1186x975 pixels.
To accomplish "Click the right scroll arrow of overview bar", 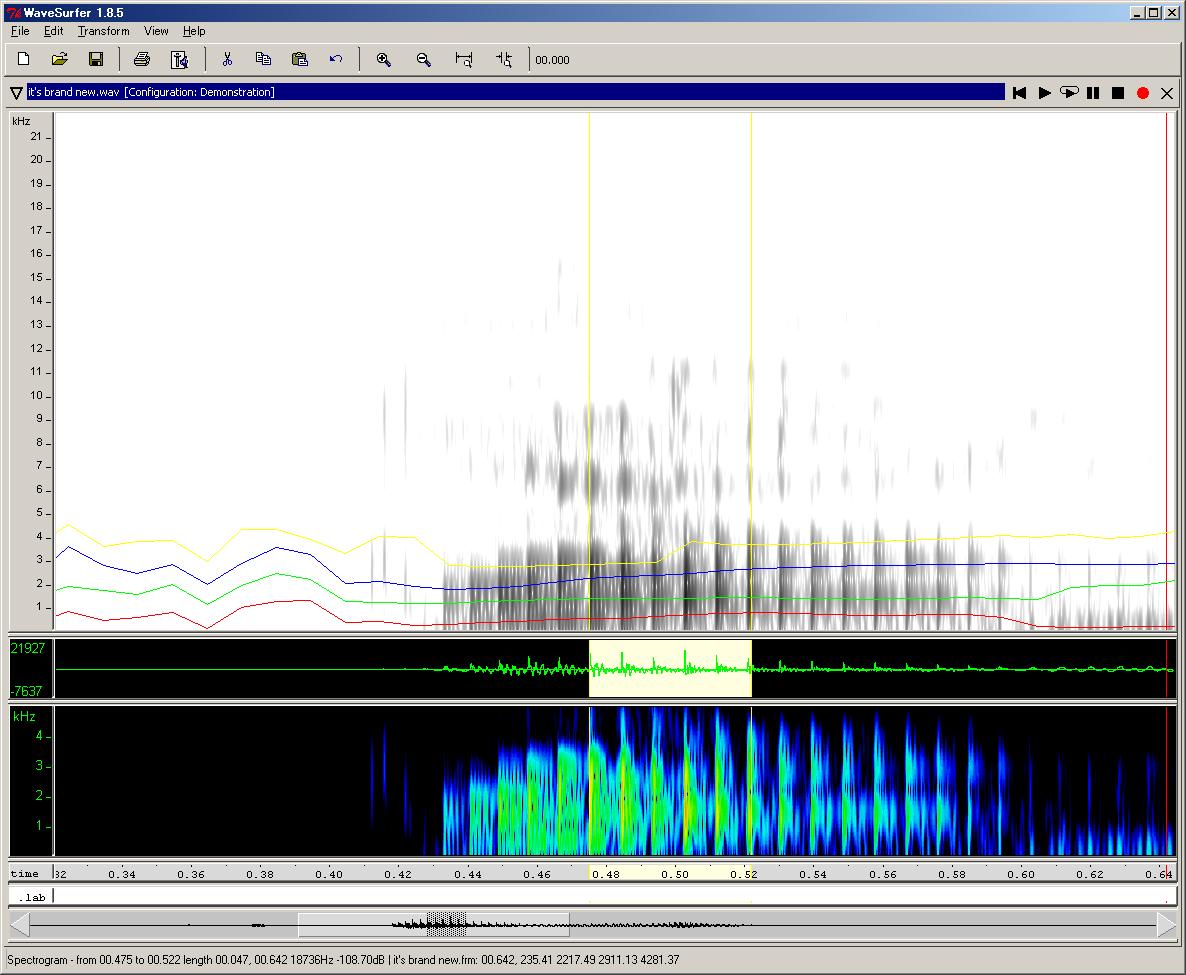I will (1166, 926).
